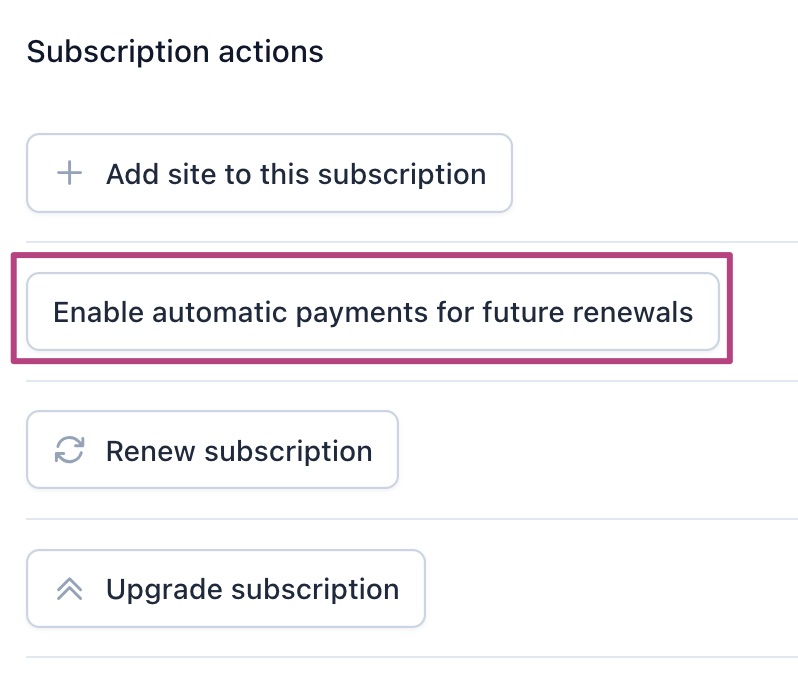The width and height of the screenshot is (798, 680).
Task: Click the circular arrows renew icon
Action: click(69, 451)
